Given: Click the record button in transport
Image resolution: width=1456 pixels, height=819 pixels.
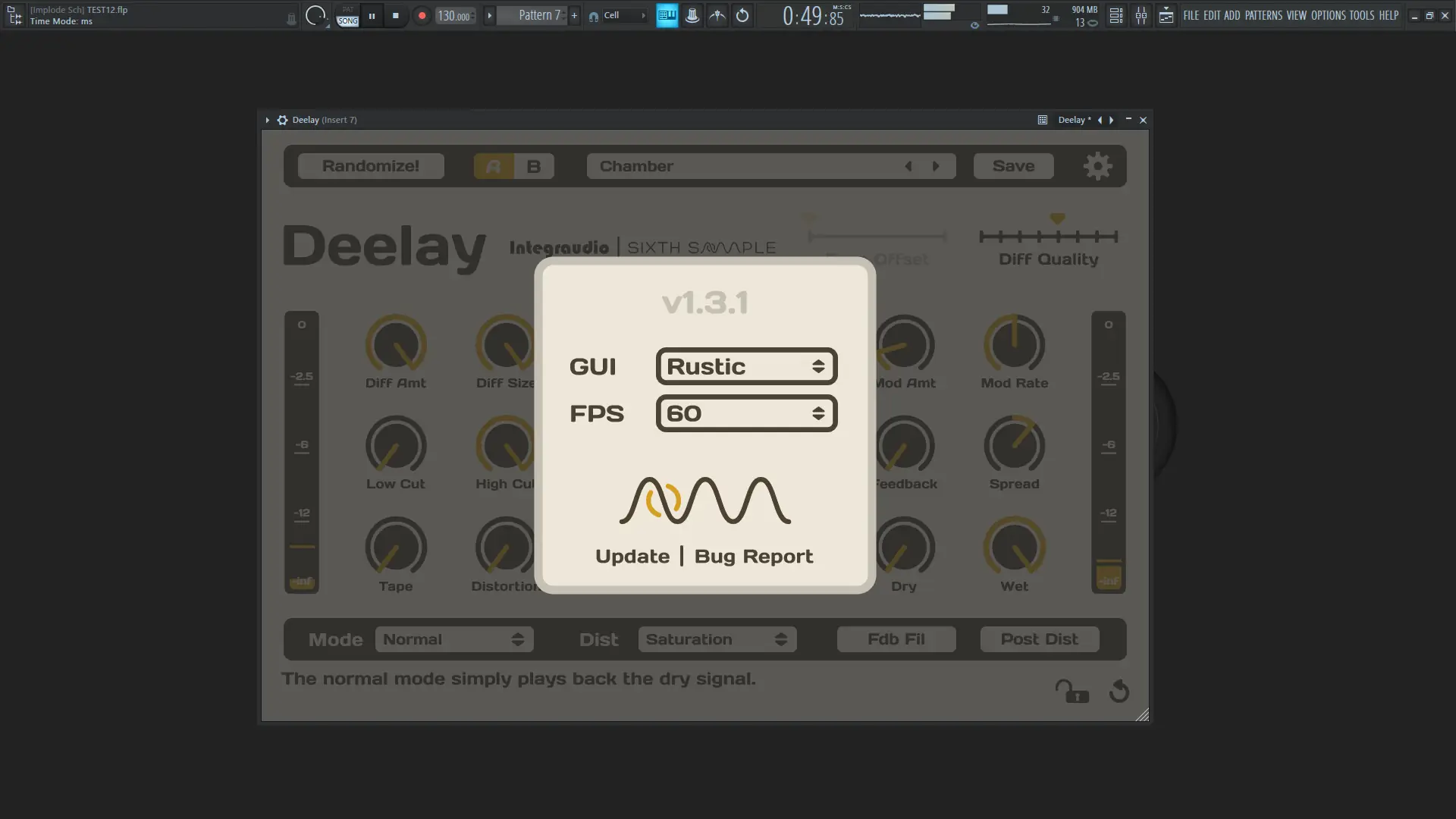Looking at the screenshot, I should coord(422,15).
